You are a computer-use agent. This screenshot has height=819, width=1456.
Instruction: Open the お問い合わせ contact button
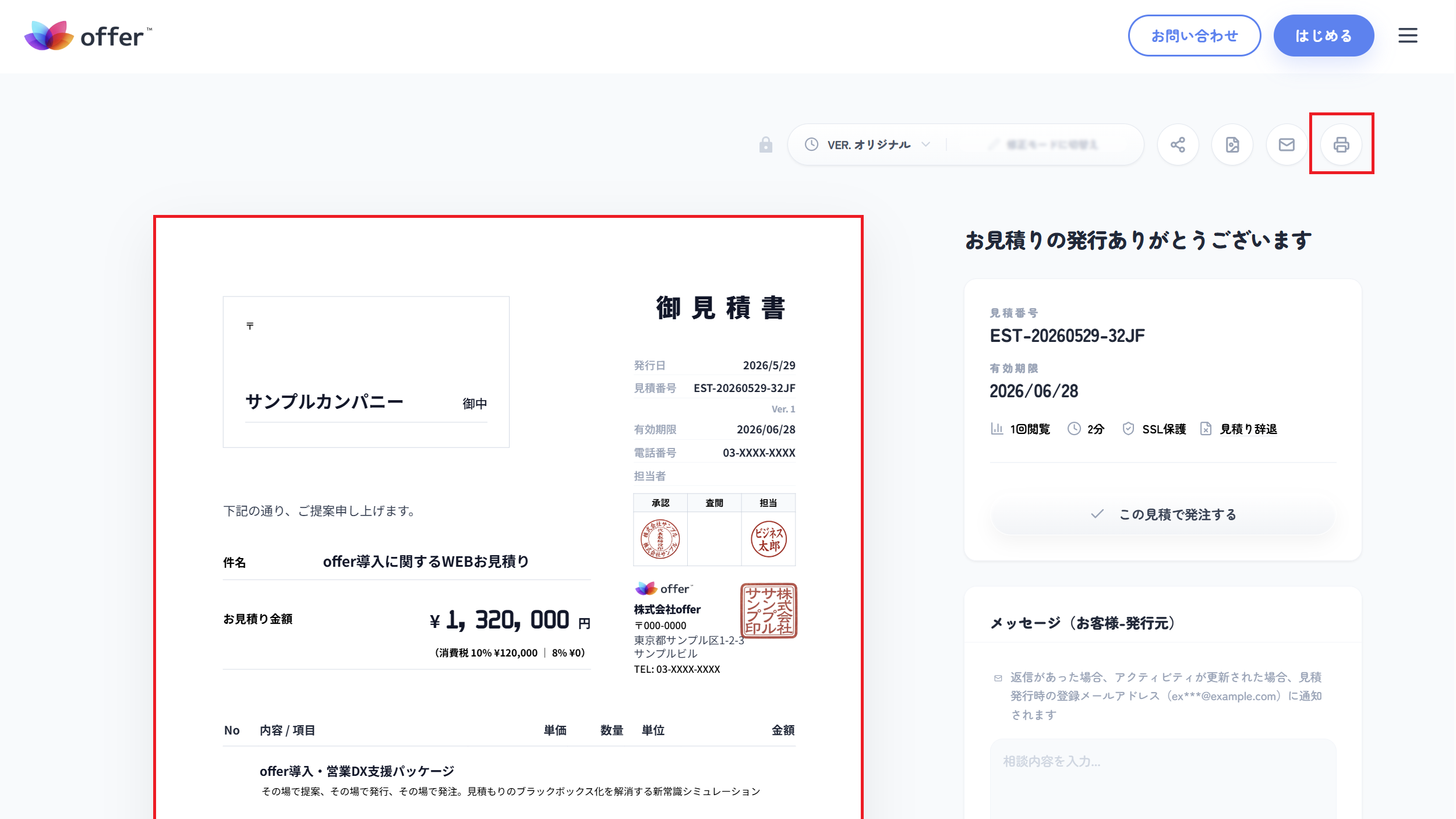[1194, 36]
